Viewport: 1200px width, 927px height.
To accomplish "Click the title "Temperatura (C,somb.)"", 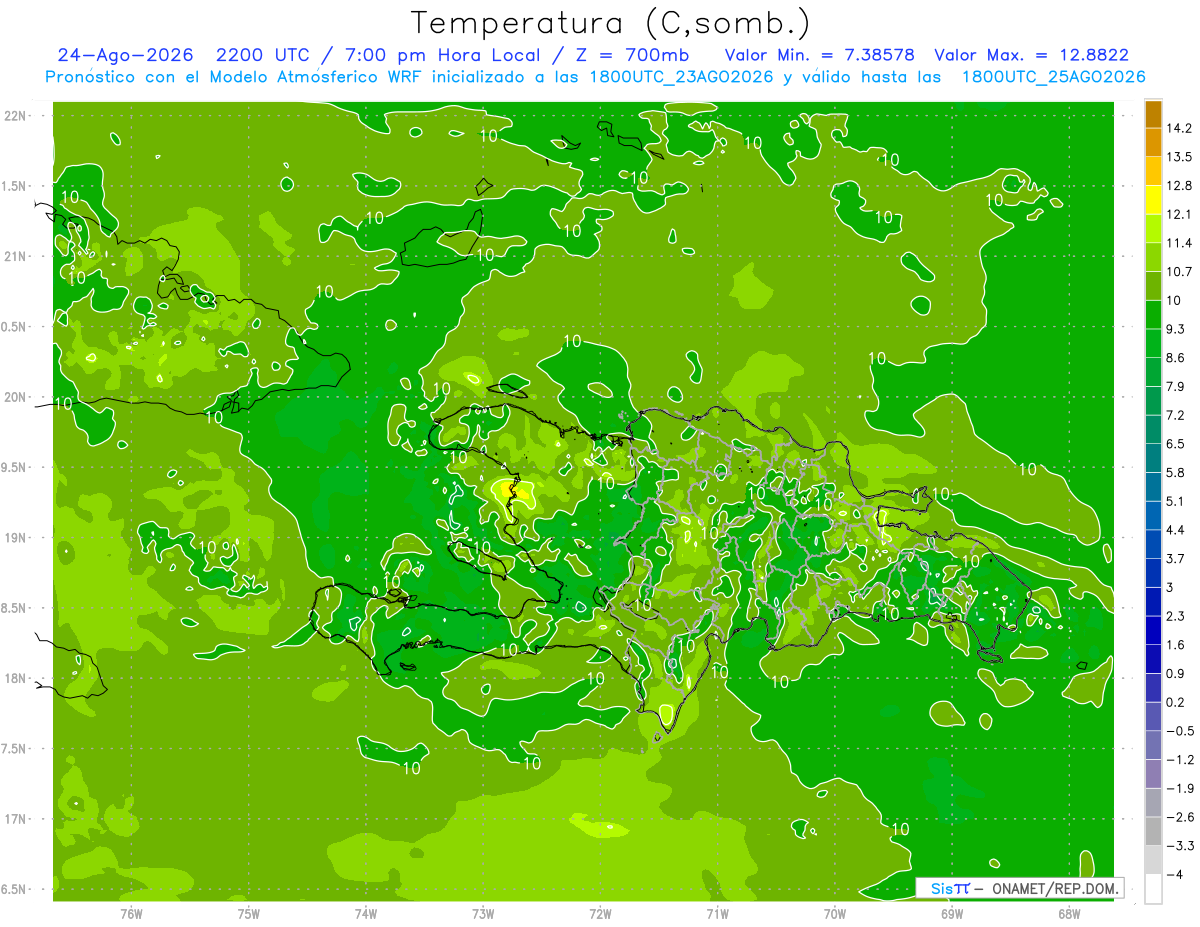I will 611,23.
